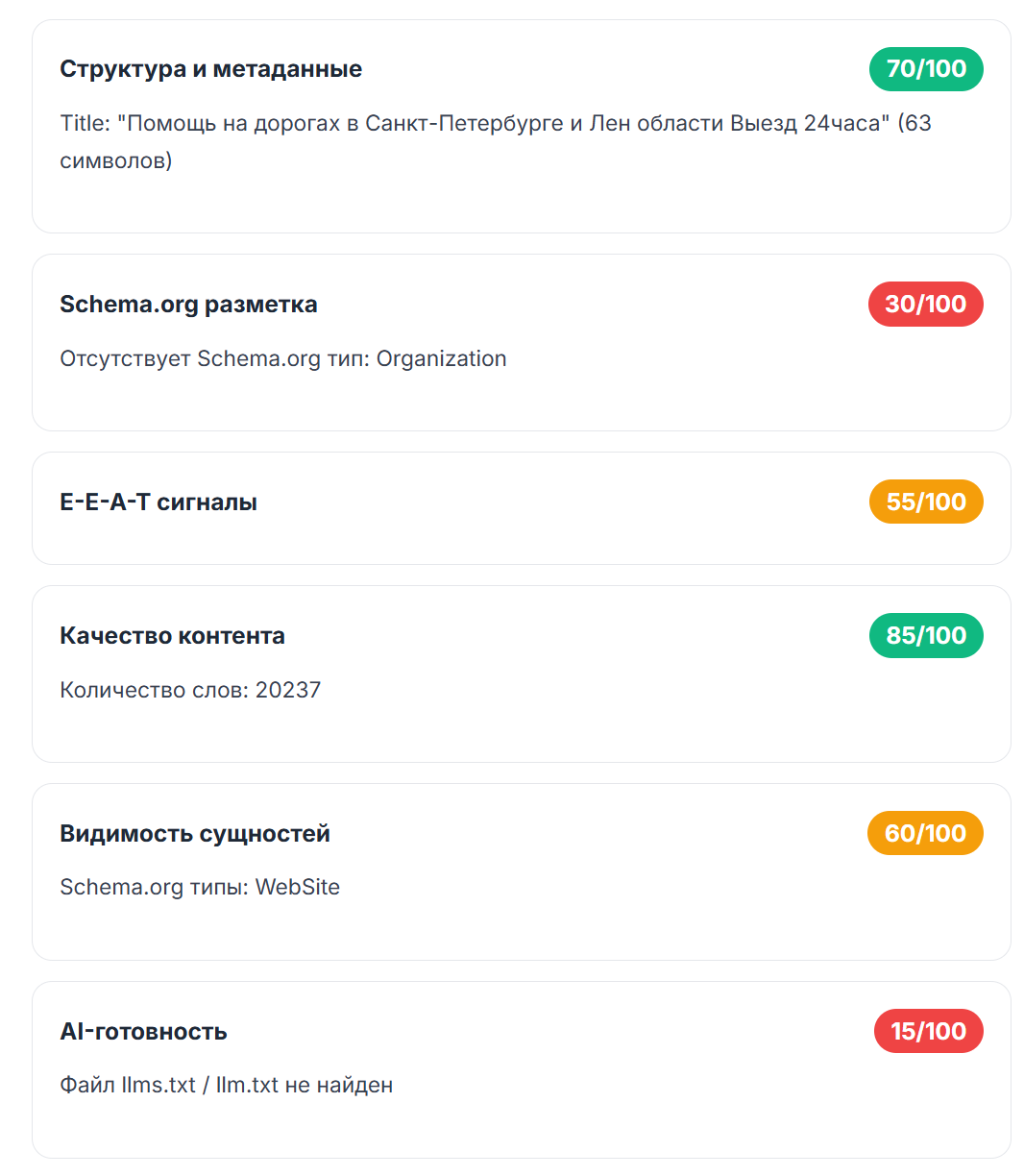Click the orange 60/100 score badge
This screenshot has width=1024, height=1176.
coord(925,834)
